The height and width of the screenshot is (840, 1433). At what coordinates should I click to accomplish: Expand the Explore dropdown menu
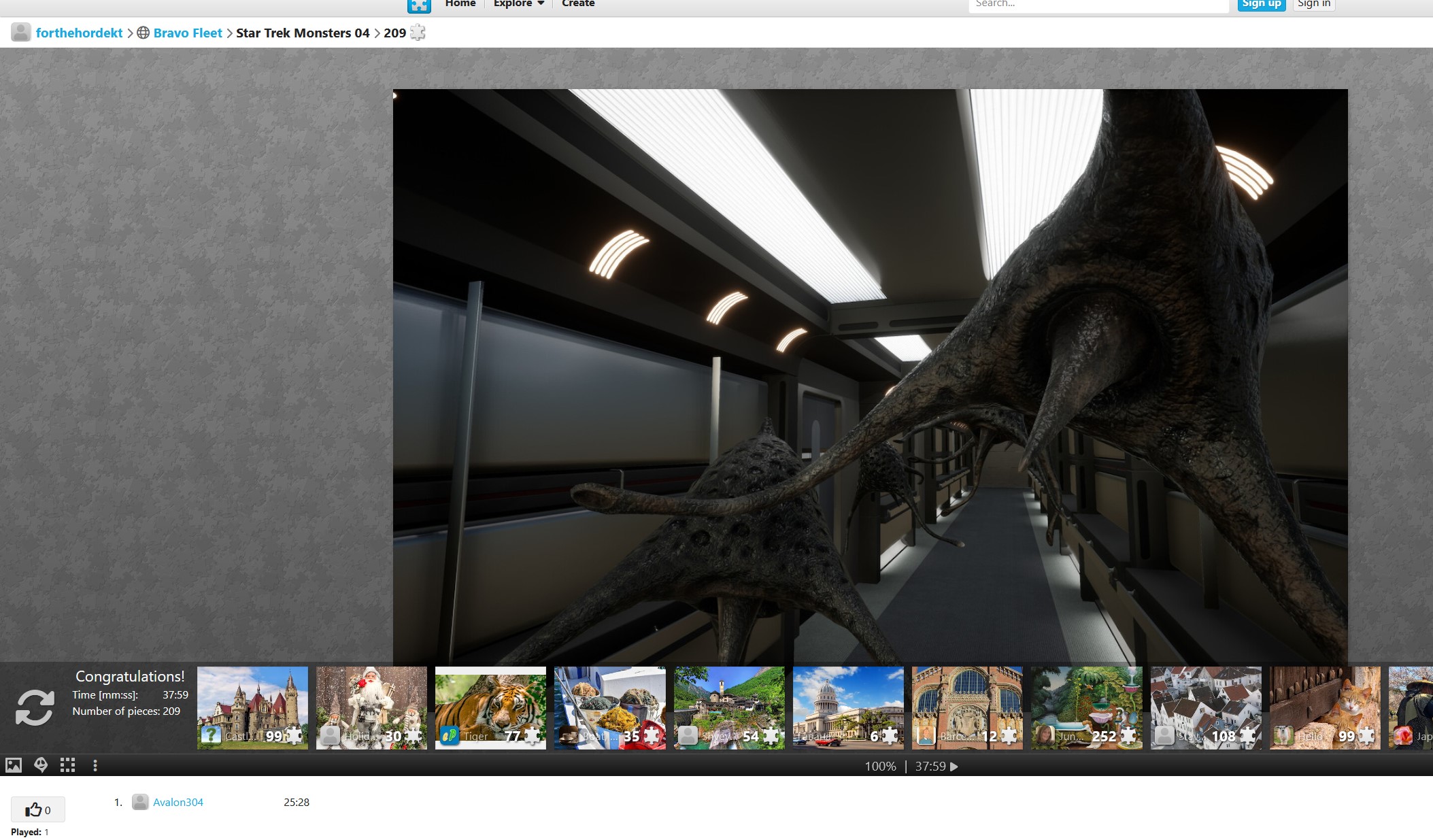[519, 4]
